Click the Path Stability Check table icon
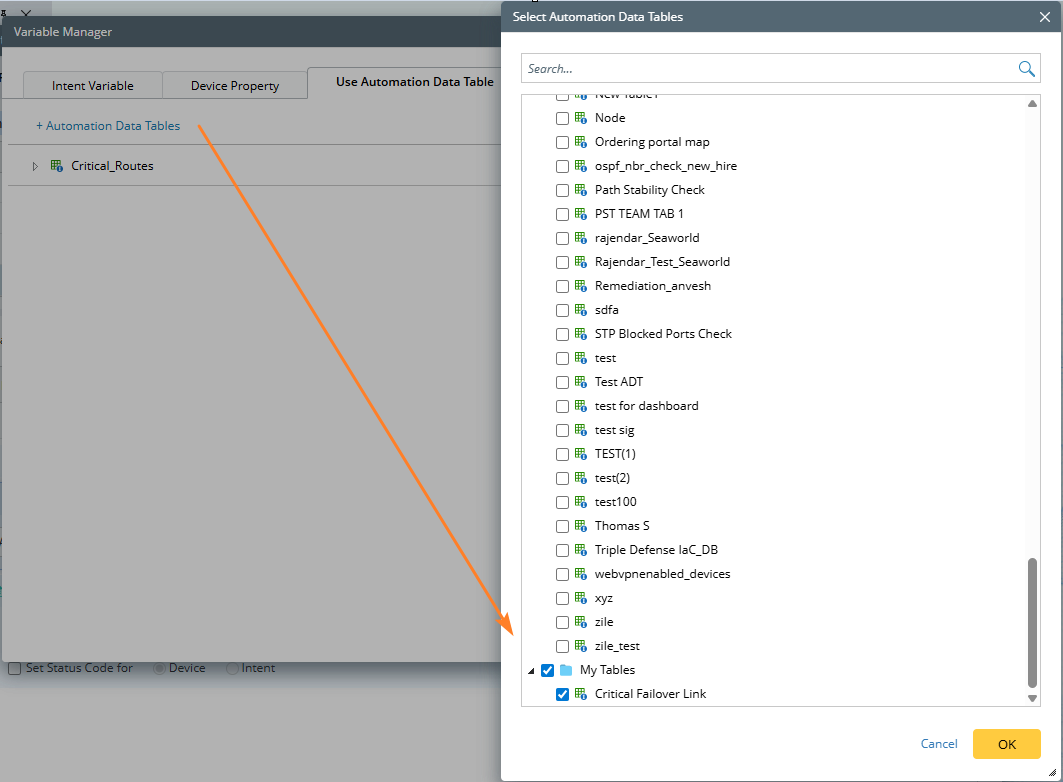This screenshot has height=782, width=1063. tap(581, 190)
